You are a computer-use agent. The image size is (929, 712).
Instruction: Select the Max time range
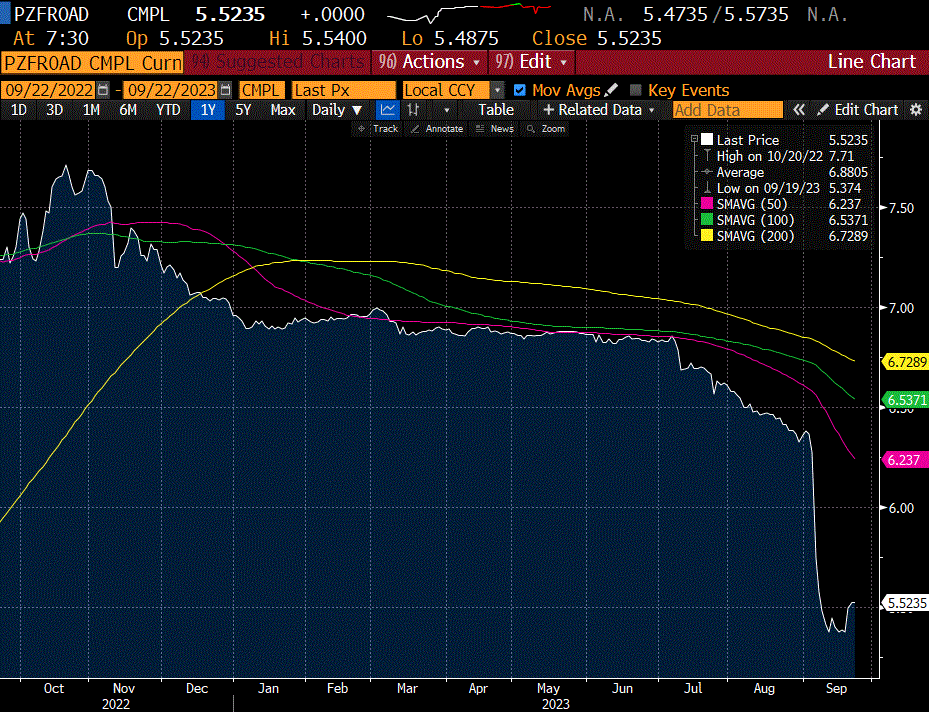click(283, 110)
